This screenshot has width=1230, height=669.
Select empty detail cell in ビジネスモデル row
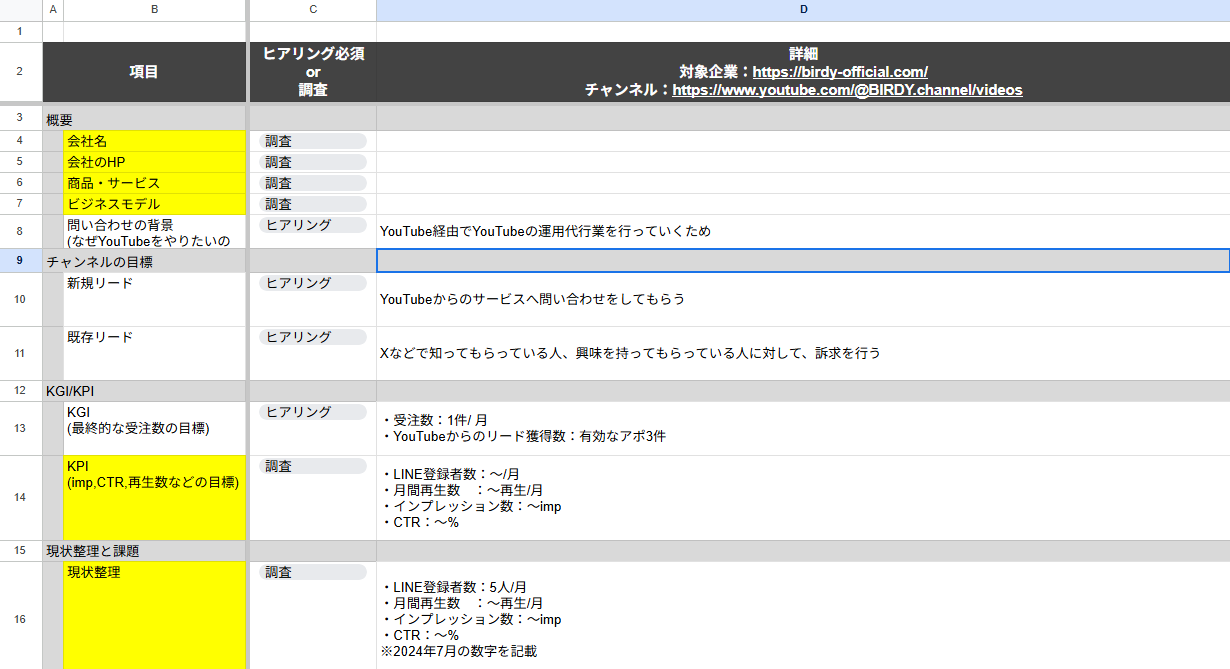803,204
